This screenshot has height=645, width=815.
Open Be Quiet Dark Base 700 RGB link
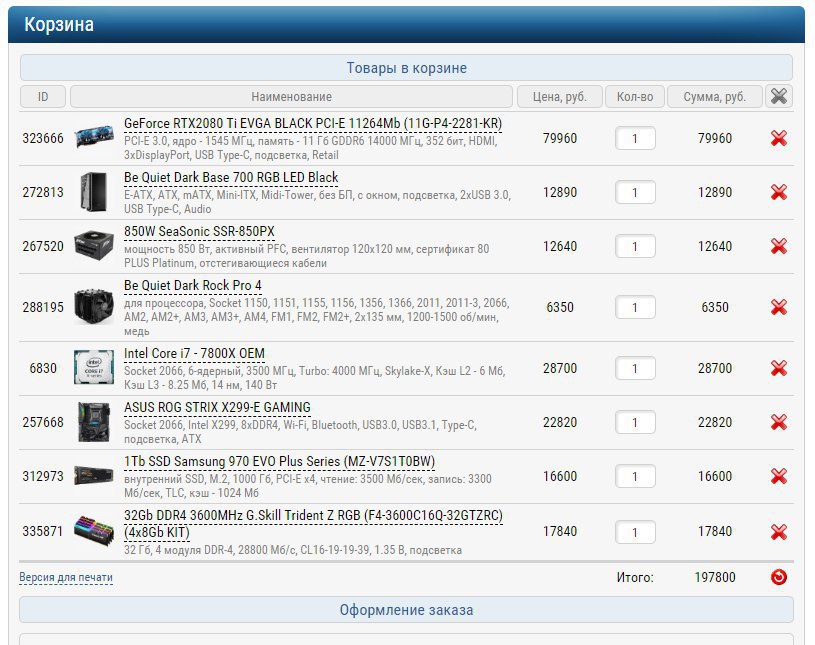[231, 178]
